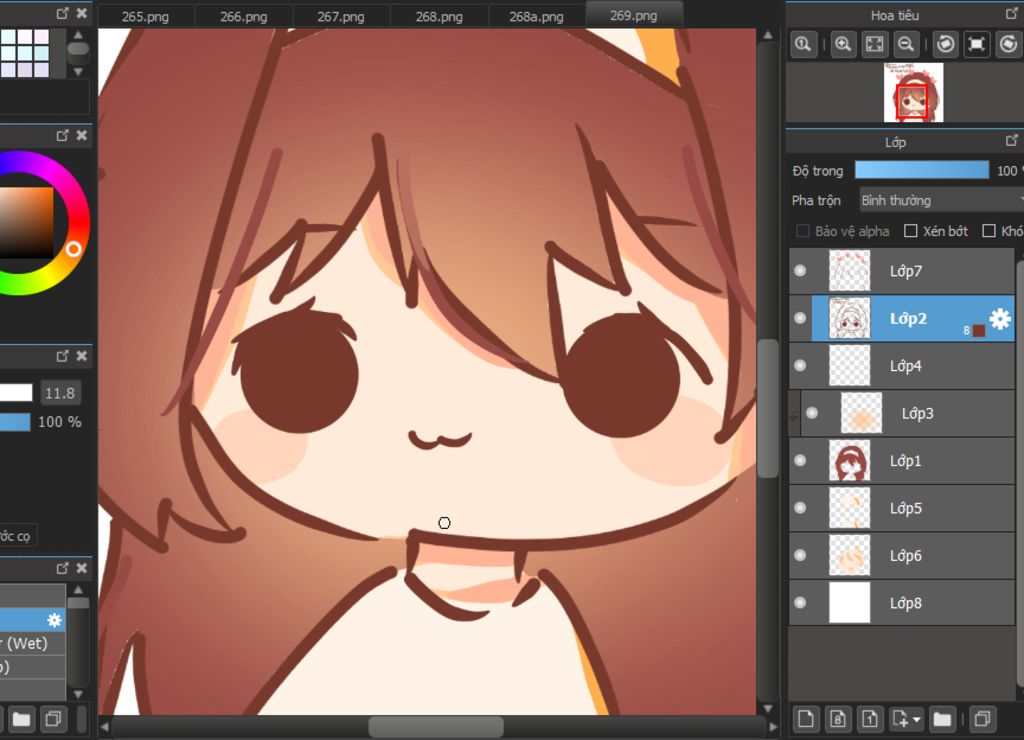Duplicate the current layer
Screen dimensions: 1024x740
pyautogui.click(x=982, y=718)
